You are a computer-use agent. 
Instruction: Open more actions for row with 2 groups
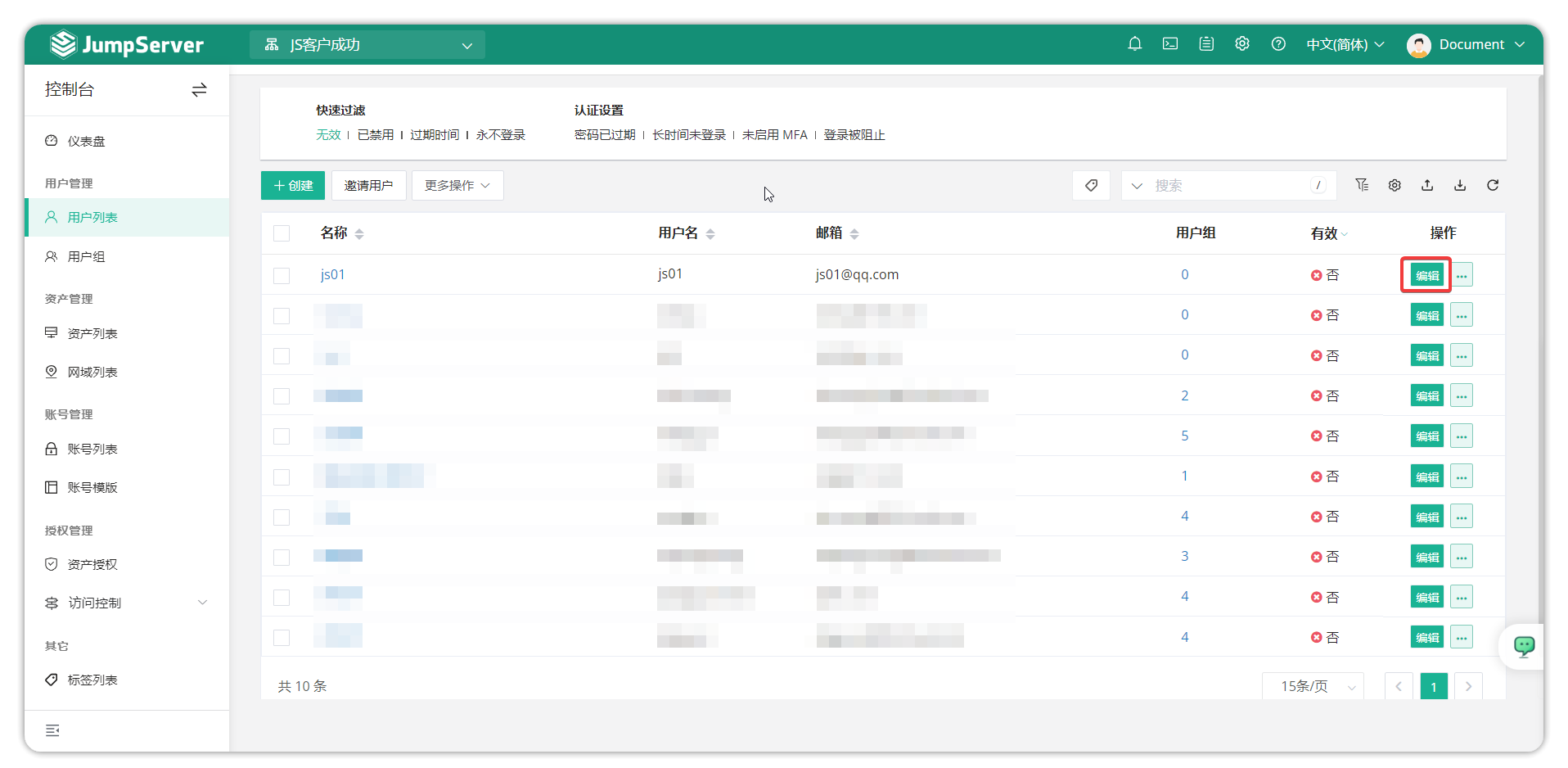1462,395
